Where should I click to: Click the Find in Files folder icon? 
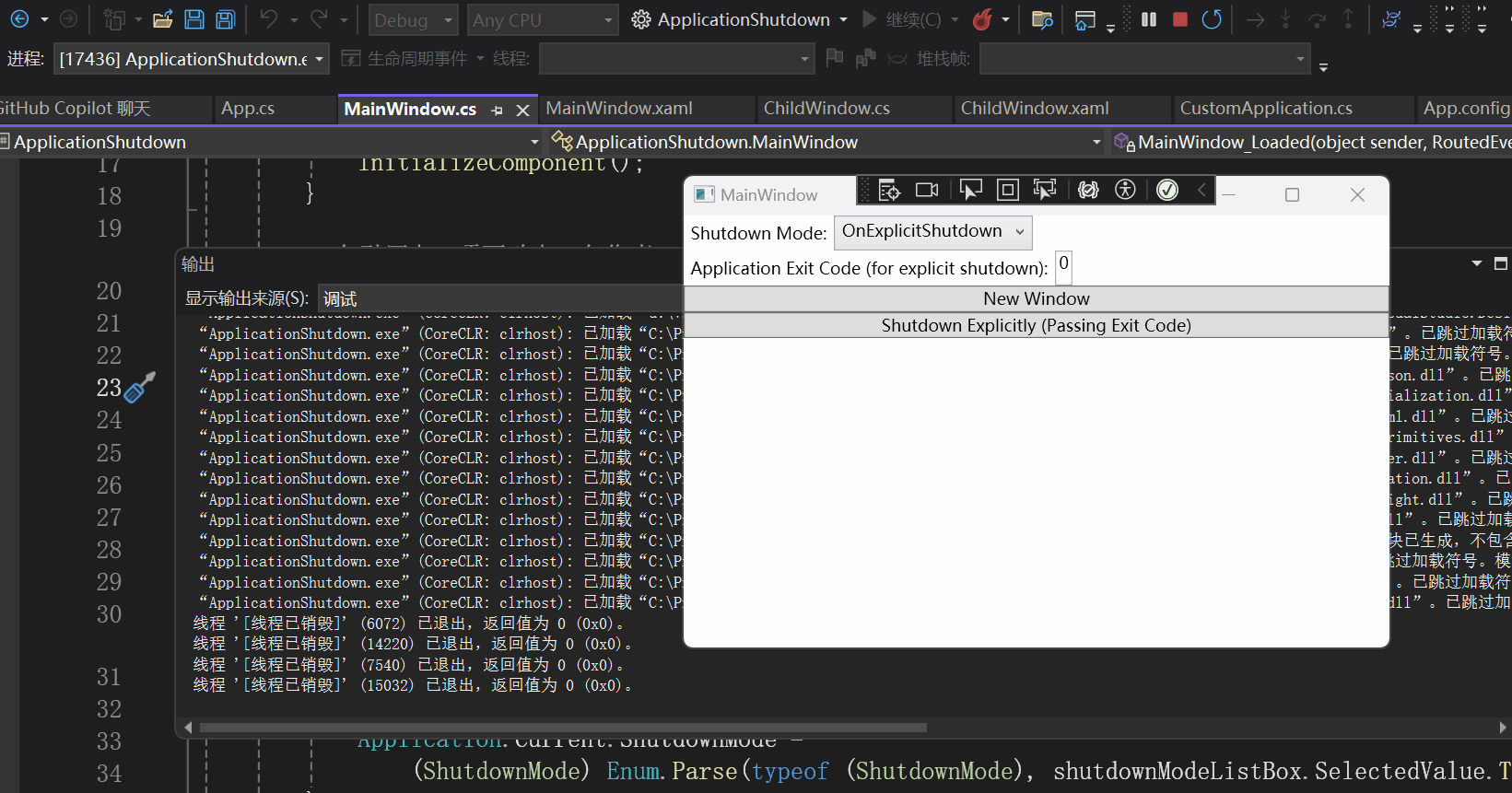point(1042,19)
